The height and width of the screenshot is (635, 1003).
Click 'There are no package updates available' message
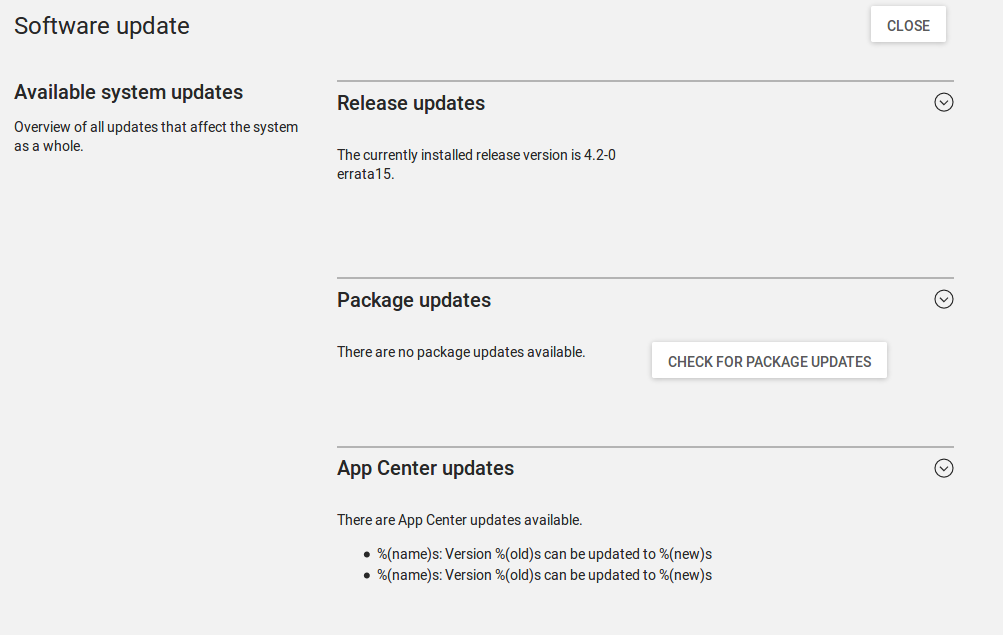[461, 352]
